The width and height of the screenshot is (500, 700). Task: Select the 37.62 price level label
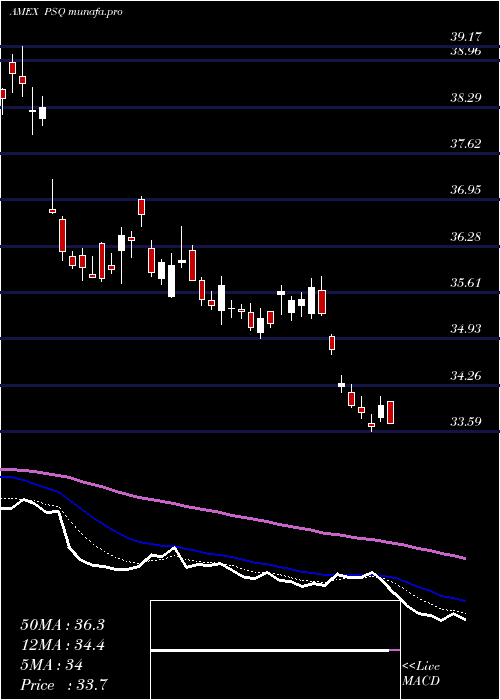click(x=466, y=143)
